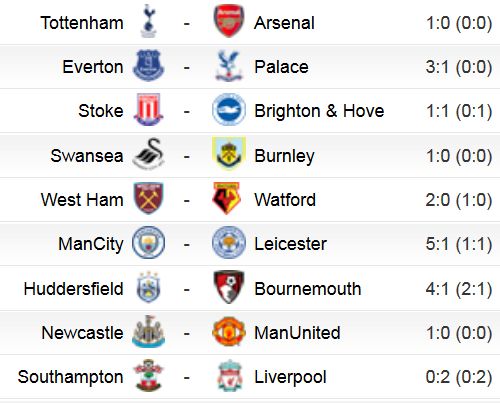Click the Newcastle club crest
Image resolution: width=500 pixels, height=403 pixels.
(149, 331)
